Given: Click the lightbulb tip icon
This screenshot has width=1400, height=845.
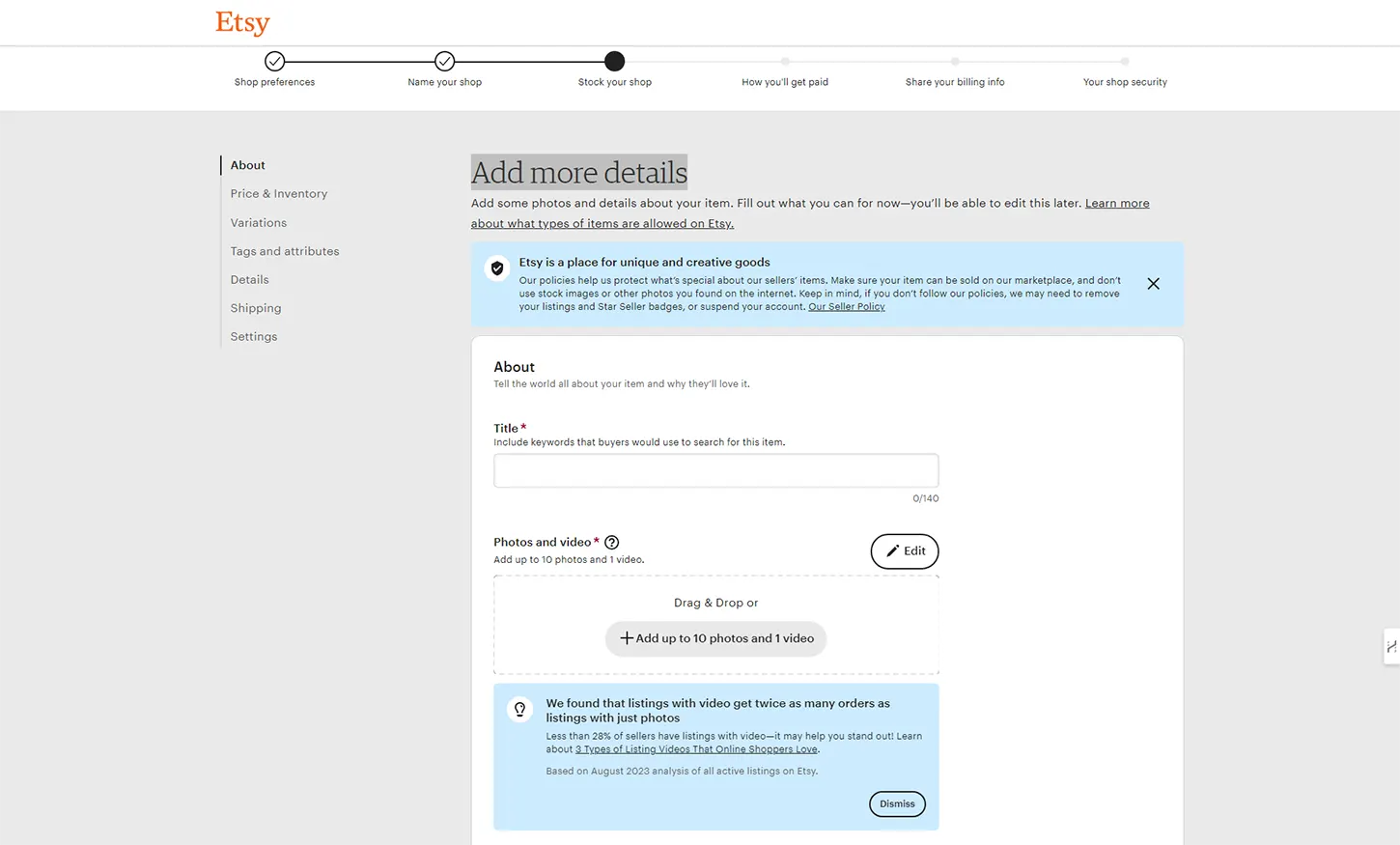Looking at the screenshot, I should click(x=519, y=710).
